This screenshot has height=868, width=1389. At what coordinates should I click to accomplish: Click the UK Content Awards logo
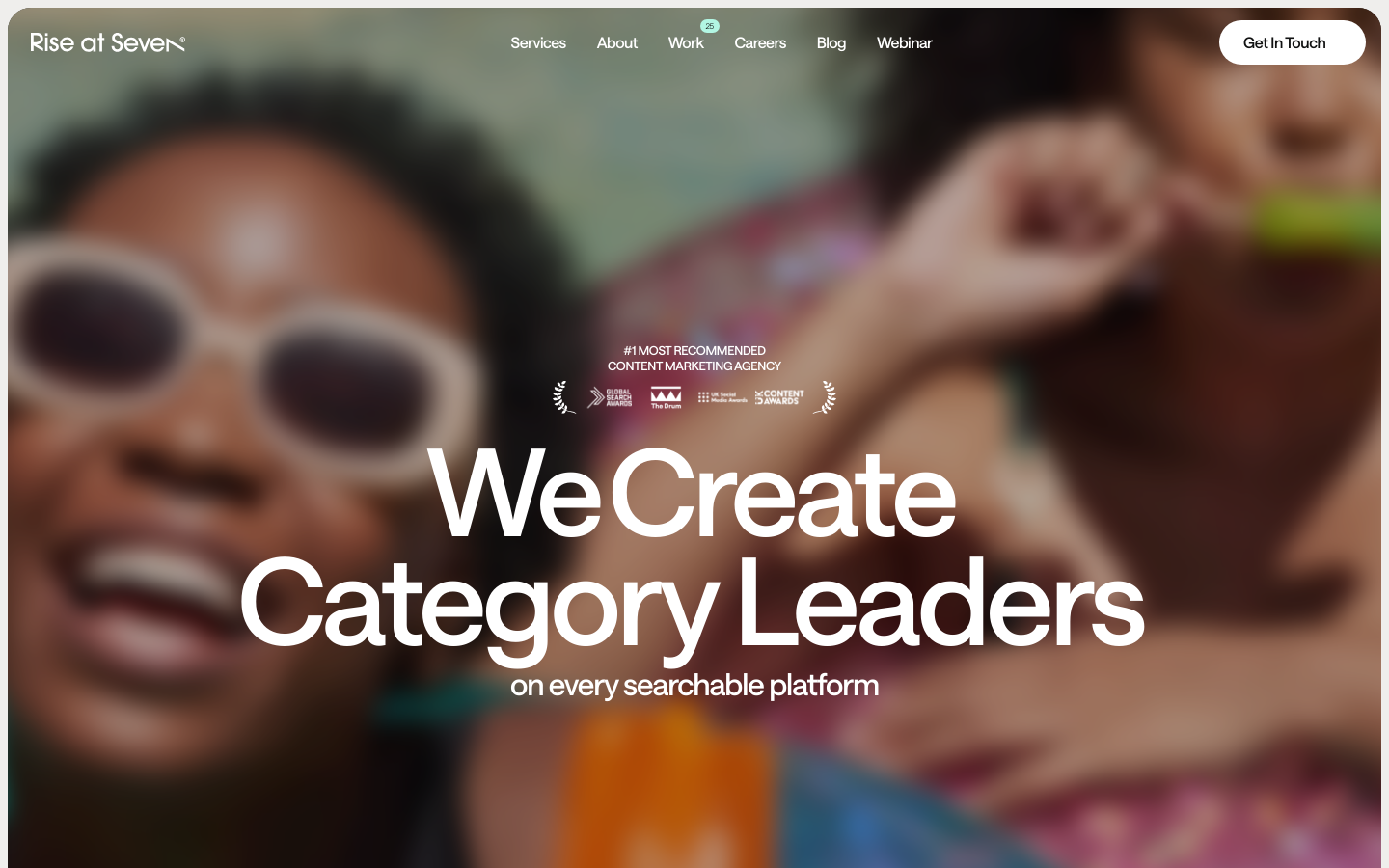779,397
